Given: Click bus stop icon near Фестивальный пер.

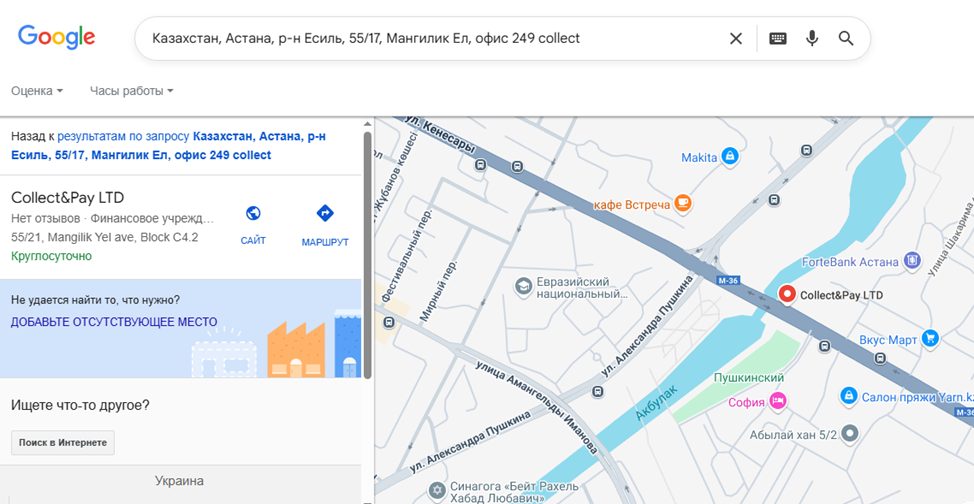Looking at the screenshot, I should [x=389, y=322].
